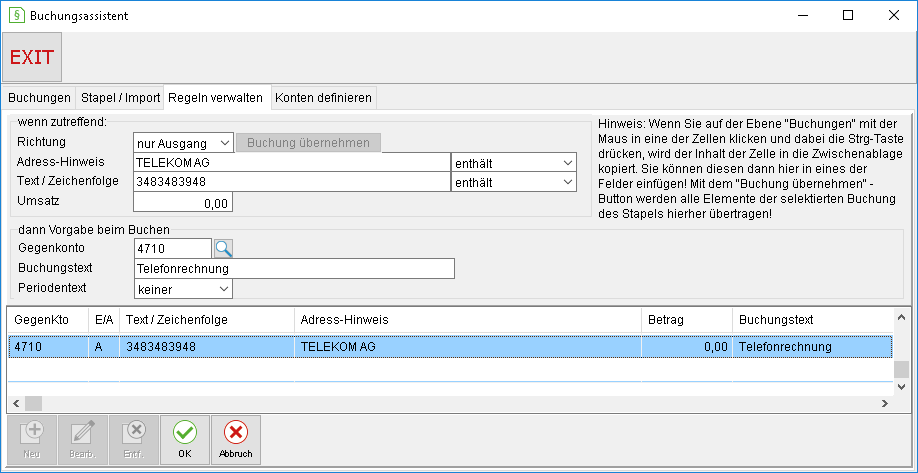Click the horizontal scrollbar right arrow
This screenshot has width=918, height=473.
(885, 403)
